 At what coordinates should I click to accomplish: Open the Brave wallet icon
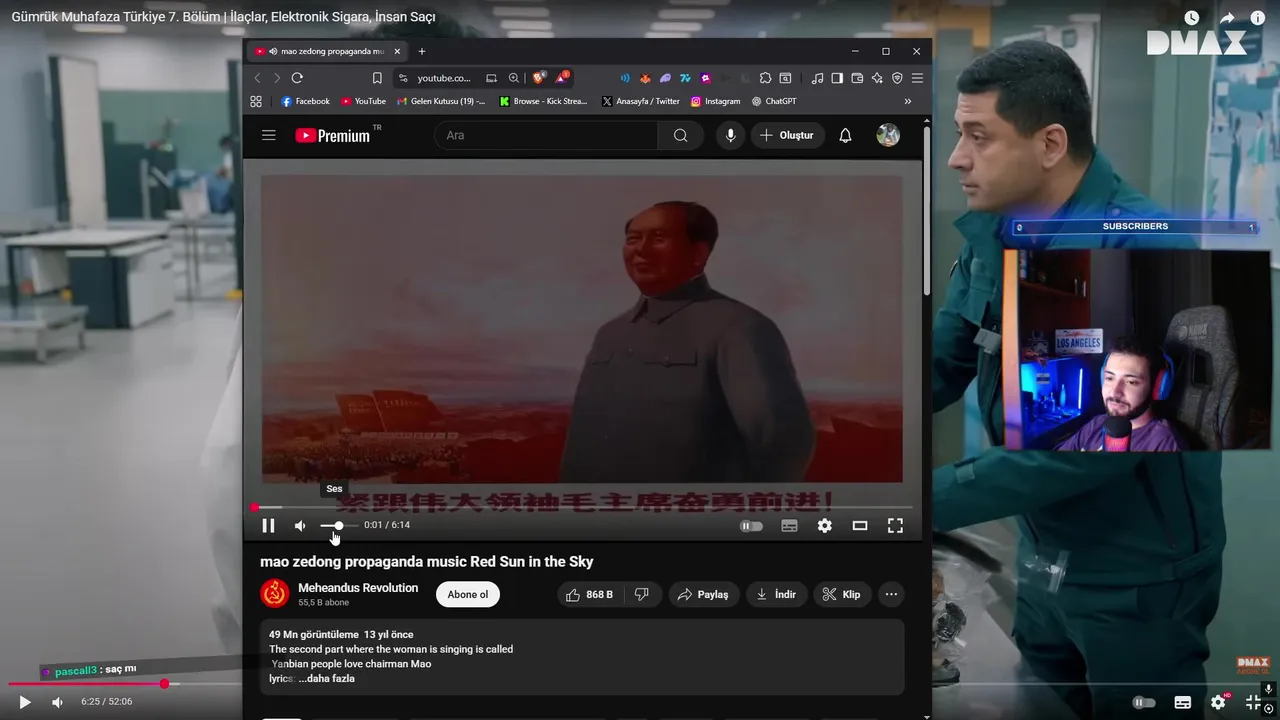857,78
